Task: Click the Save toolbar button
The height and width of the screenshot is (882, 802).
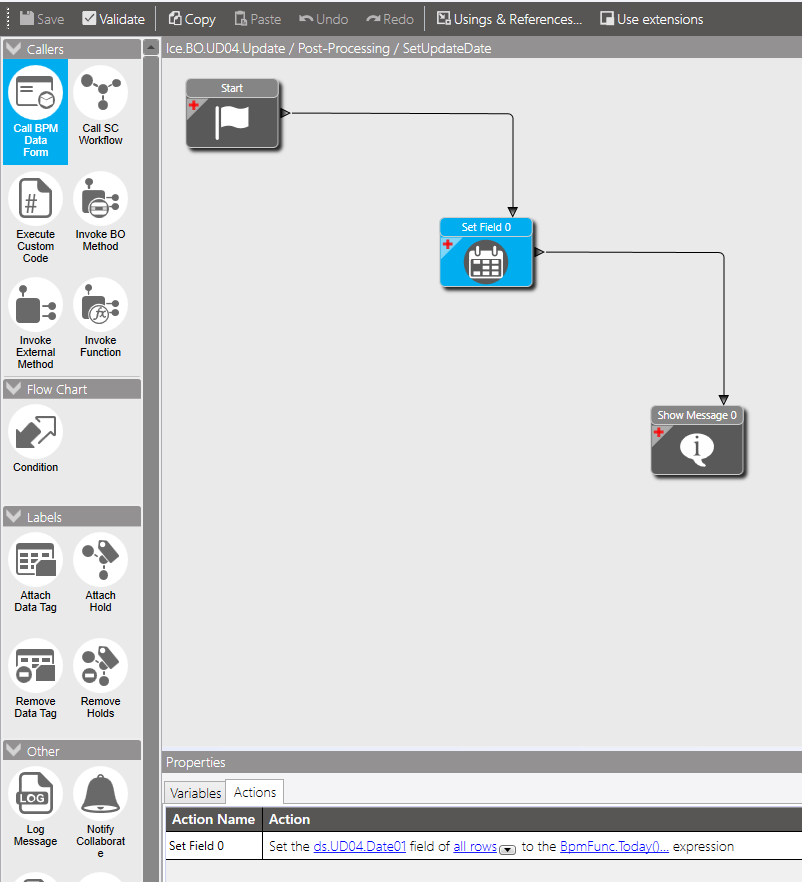Action: (42, 19)
